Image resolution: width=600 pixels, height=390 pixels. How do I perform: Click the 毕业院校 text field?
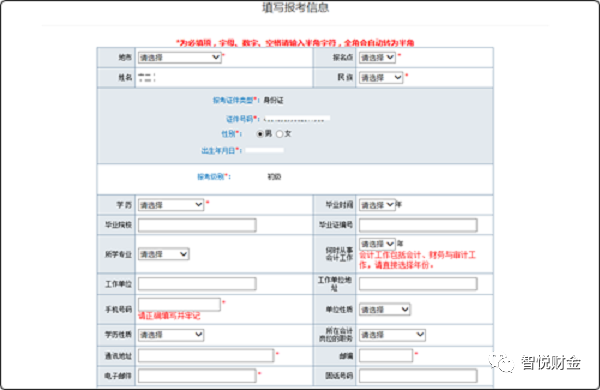[x=197, y=225]
